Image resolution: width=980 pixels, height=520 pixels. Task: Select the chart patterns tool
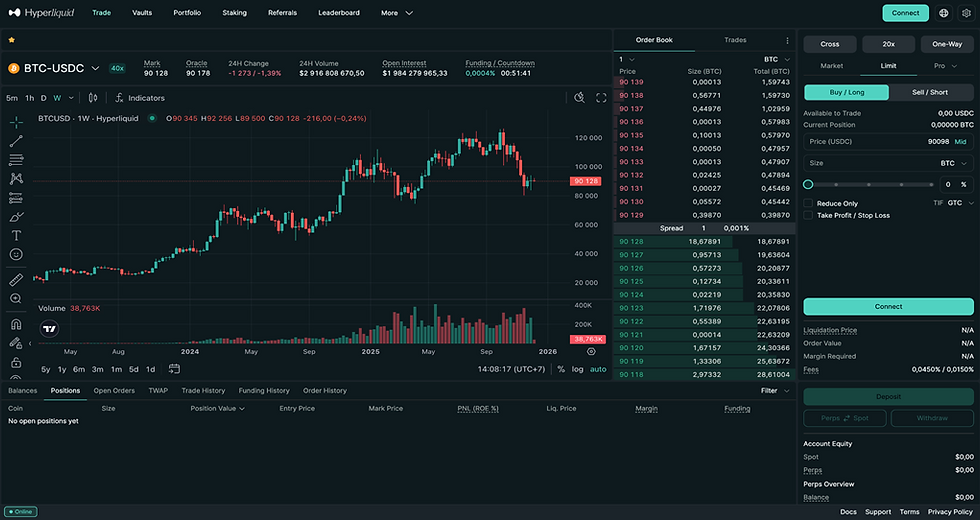[16, 179]
